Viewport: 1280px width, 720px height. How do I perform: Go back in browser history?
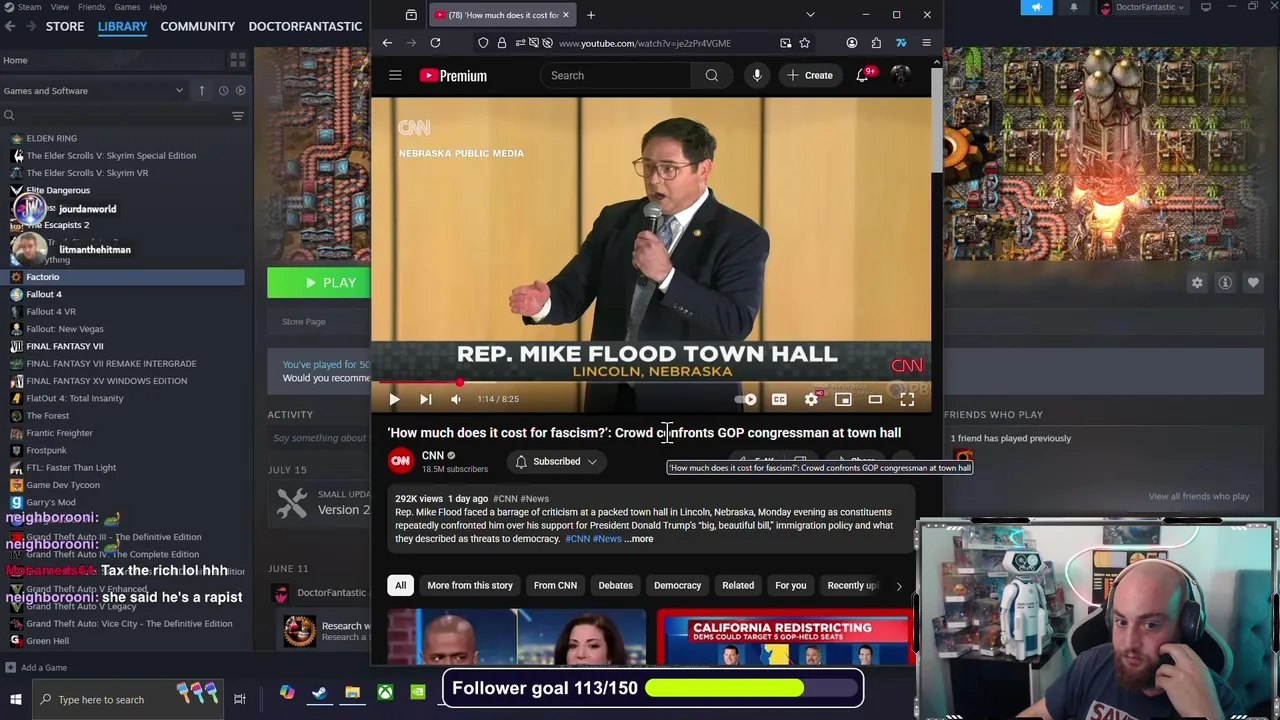point(387,43)
